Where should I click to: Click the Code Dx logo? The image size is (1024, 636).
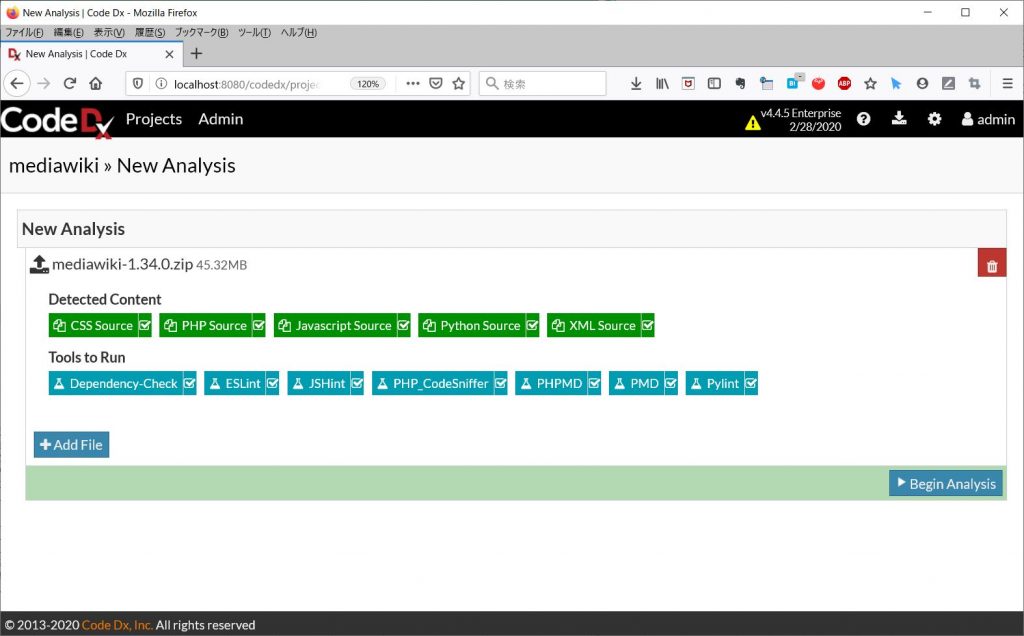tap(57, 121)
